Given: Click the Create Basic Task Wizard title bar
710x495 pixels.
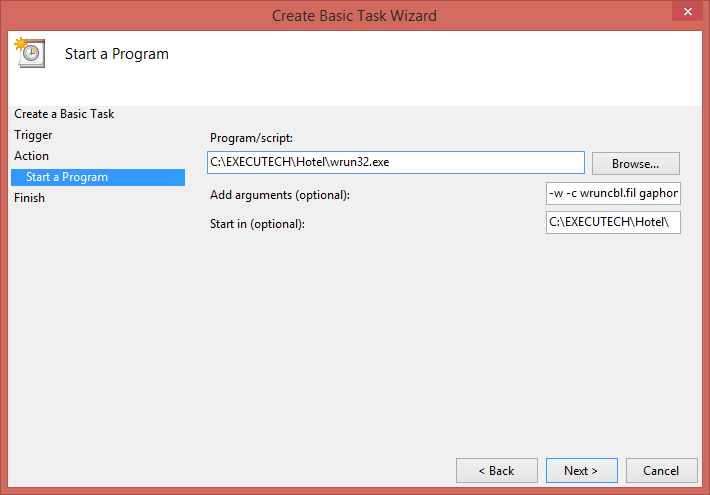Looking at the screenshot, I should point(354,16).
